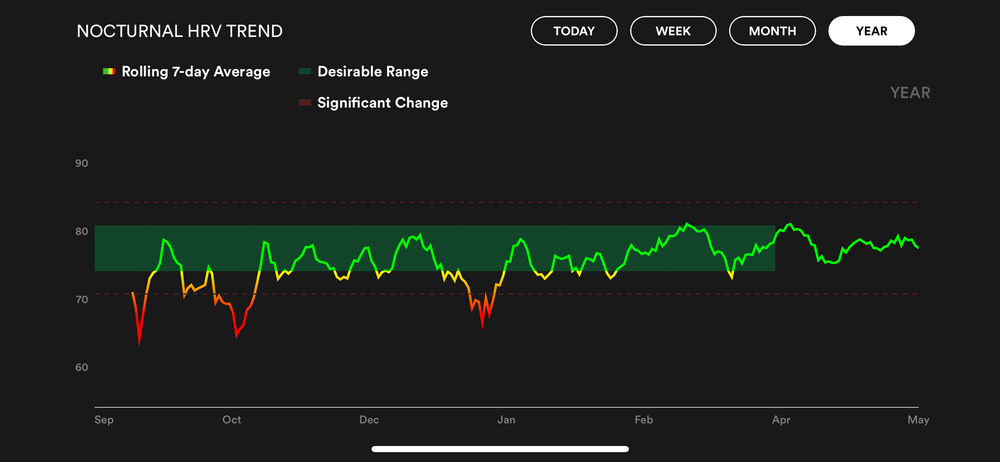Open the MONTH time range

[x=772, y=31]
